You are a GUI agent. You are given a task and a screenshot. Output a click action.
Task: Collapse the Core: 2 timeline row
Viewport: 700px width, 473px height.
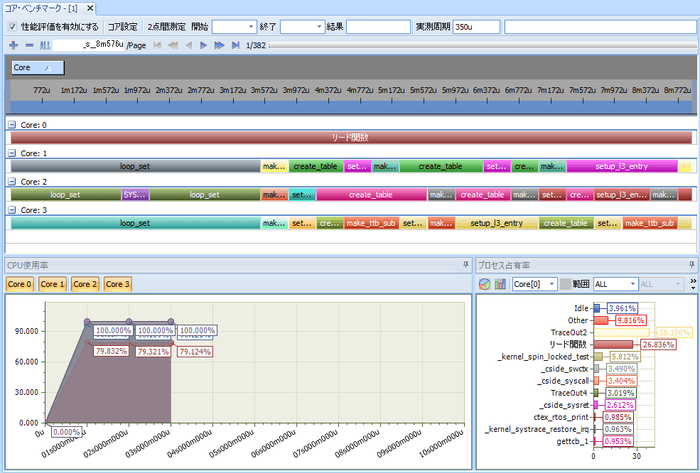[x=11, y=181]
